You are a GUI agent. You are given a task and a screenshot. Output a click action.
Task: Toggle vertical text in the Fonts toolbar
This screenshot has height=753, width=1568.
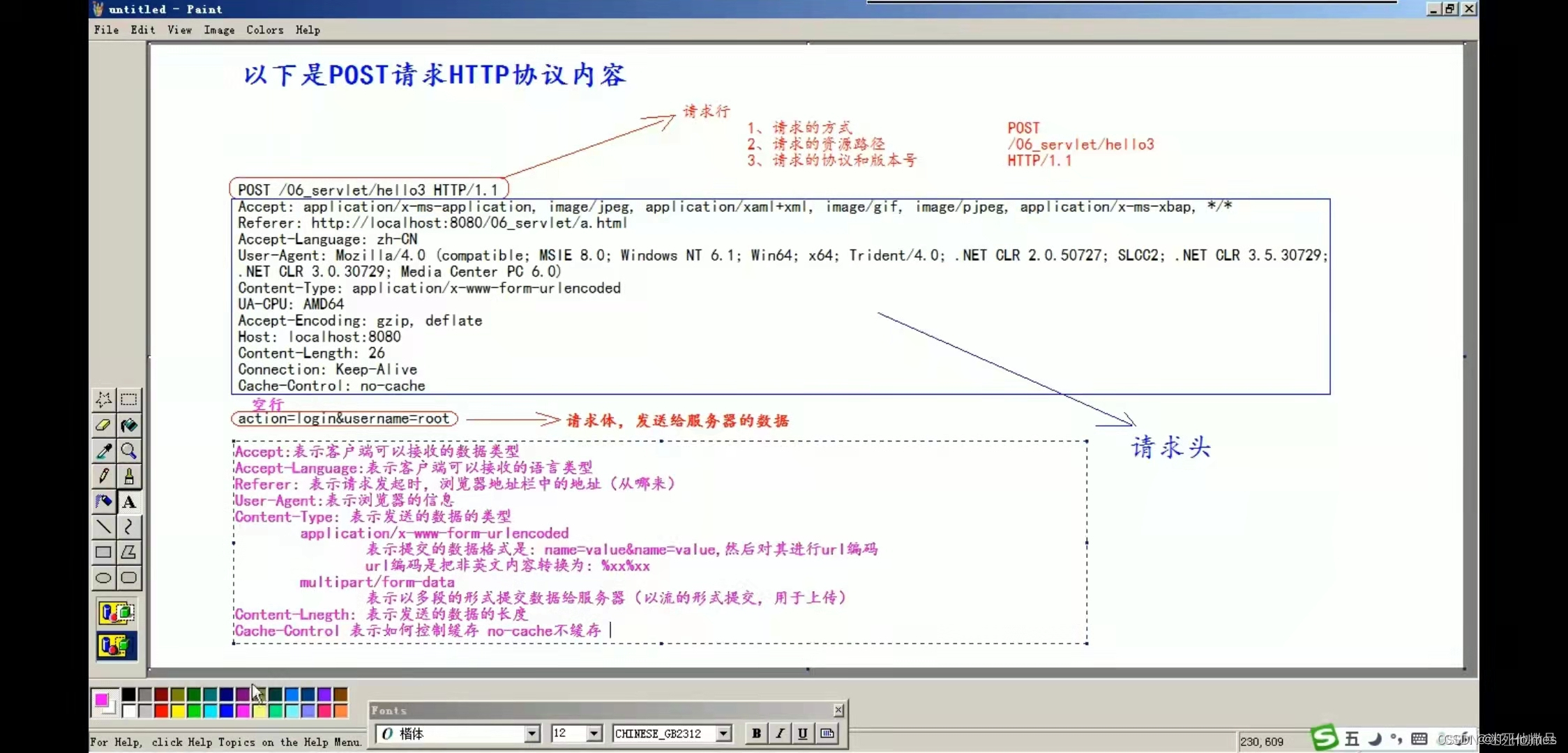pyautogui.click(x=827, y=733)
